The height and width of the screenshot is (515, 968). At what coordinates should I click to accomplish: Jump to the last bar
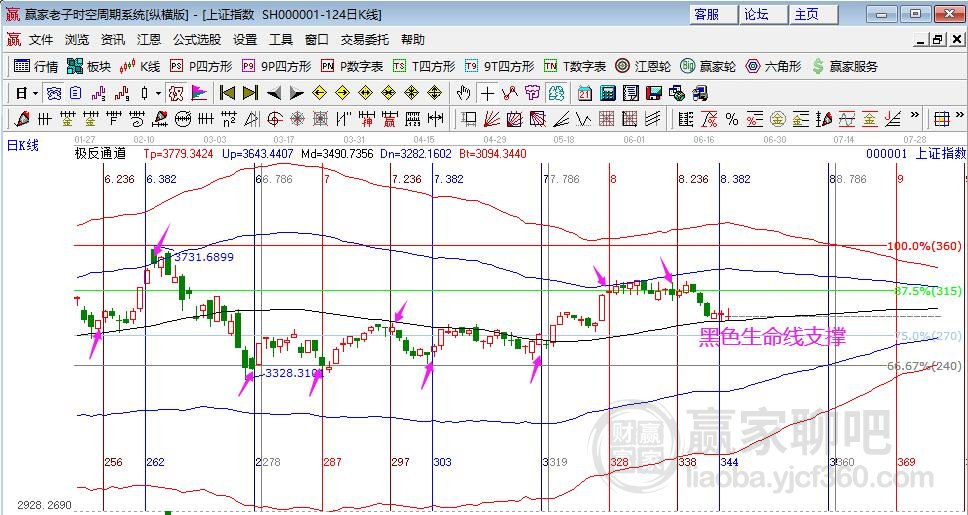pos(250,94)
